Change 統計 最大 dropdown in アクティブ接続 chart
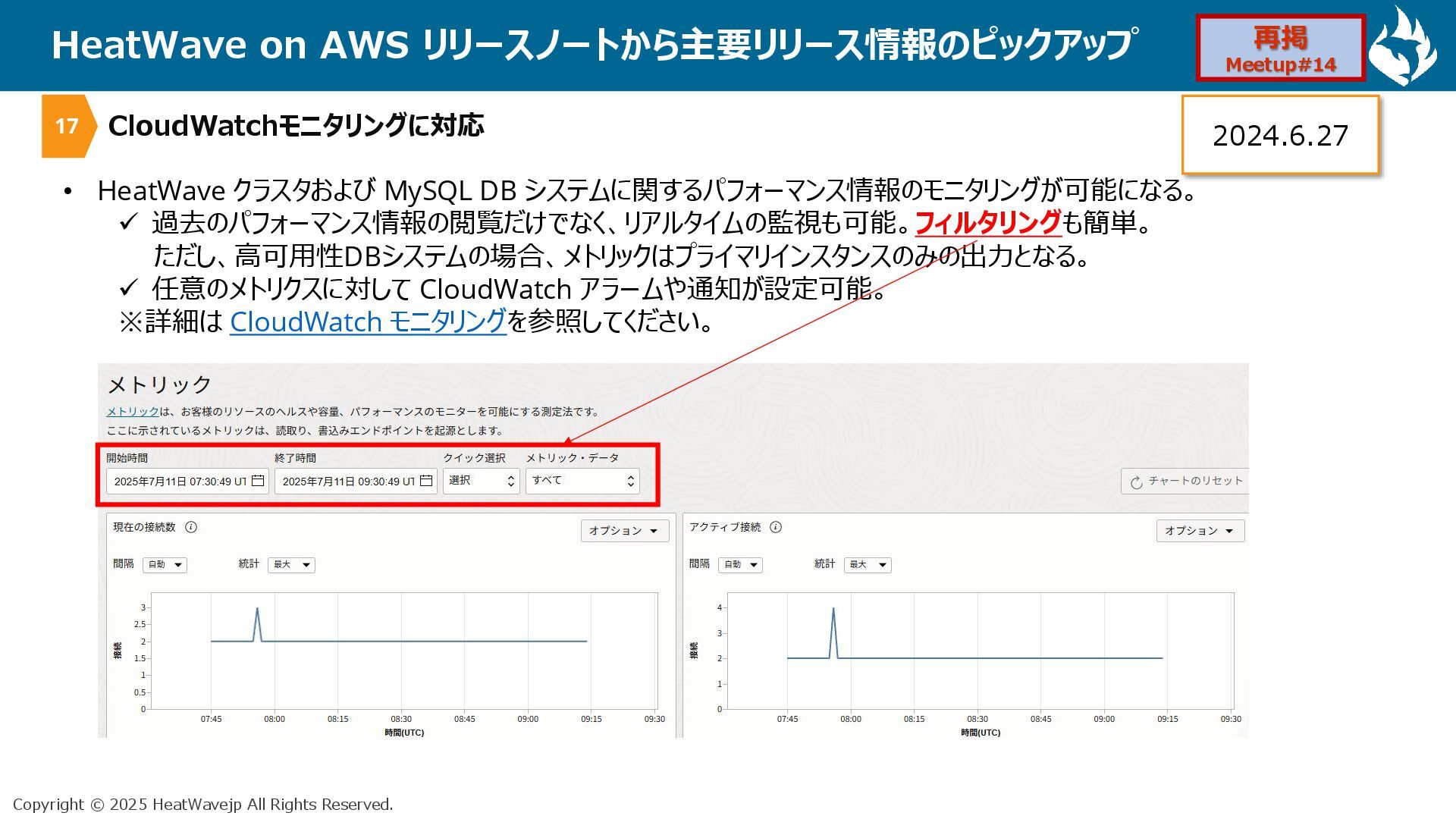The width and height of the screenshot is (1456, 819). pos(868,565)
